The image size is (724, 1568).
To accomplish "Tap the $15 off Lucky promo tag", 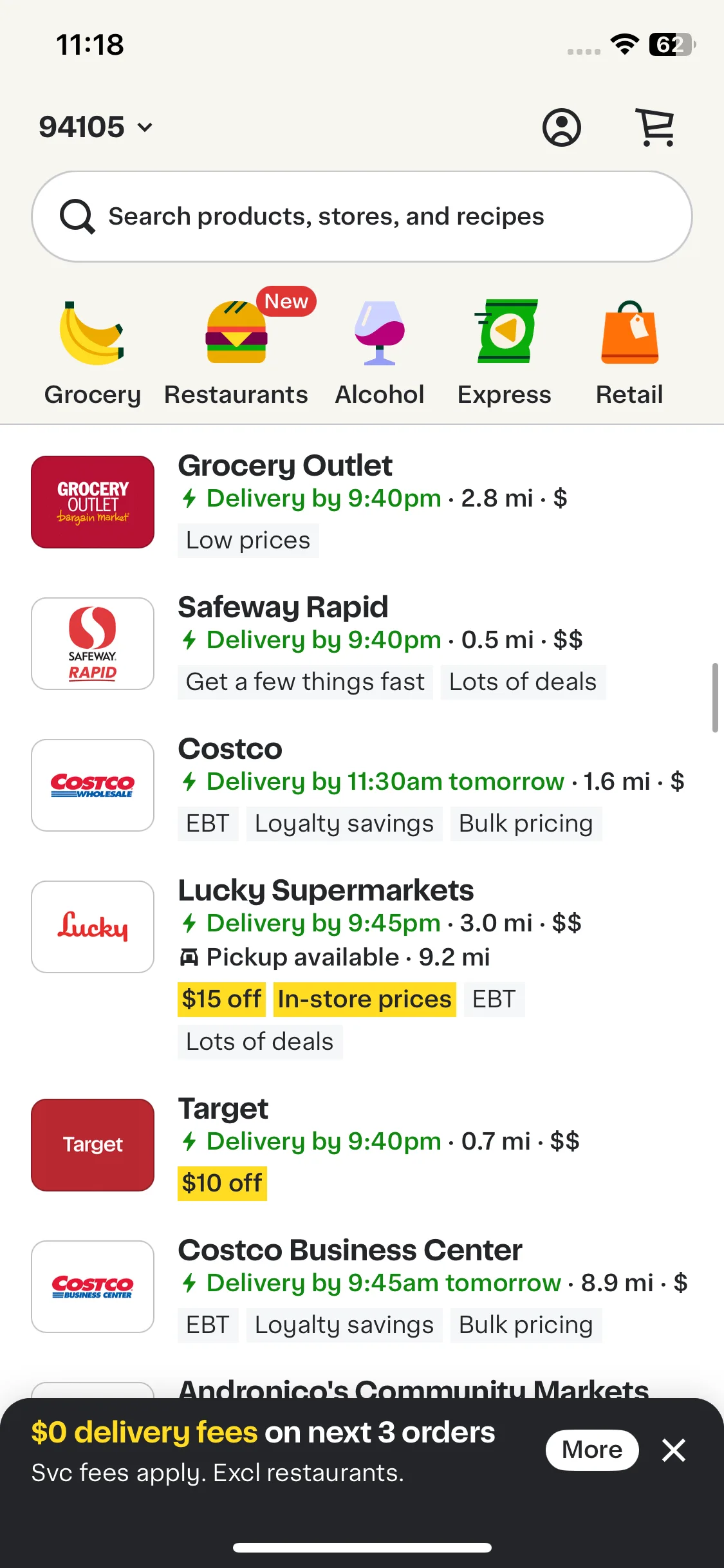I will click(221, 999).
